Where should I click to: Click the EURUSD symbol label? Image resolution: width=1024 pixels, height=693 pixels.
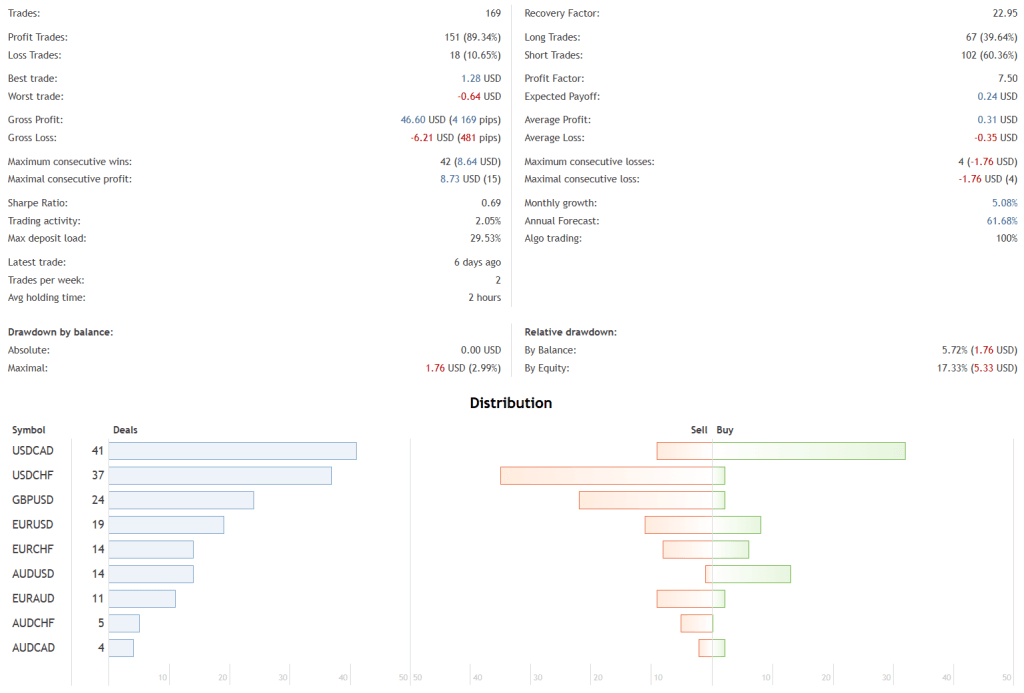[x=32, y=525]
